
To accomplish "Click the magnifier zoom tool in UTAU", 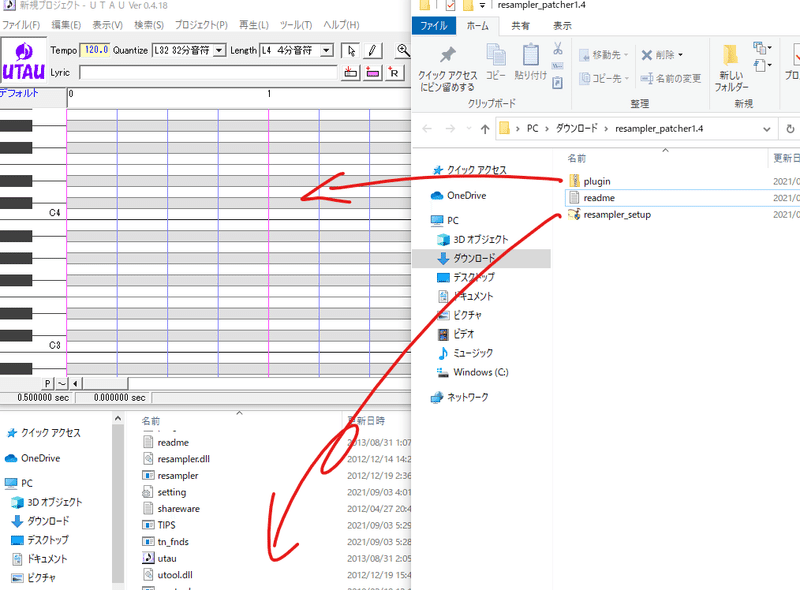I will 403,50.
